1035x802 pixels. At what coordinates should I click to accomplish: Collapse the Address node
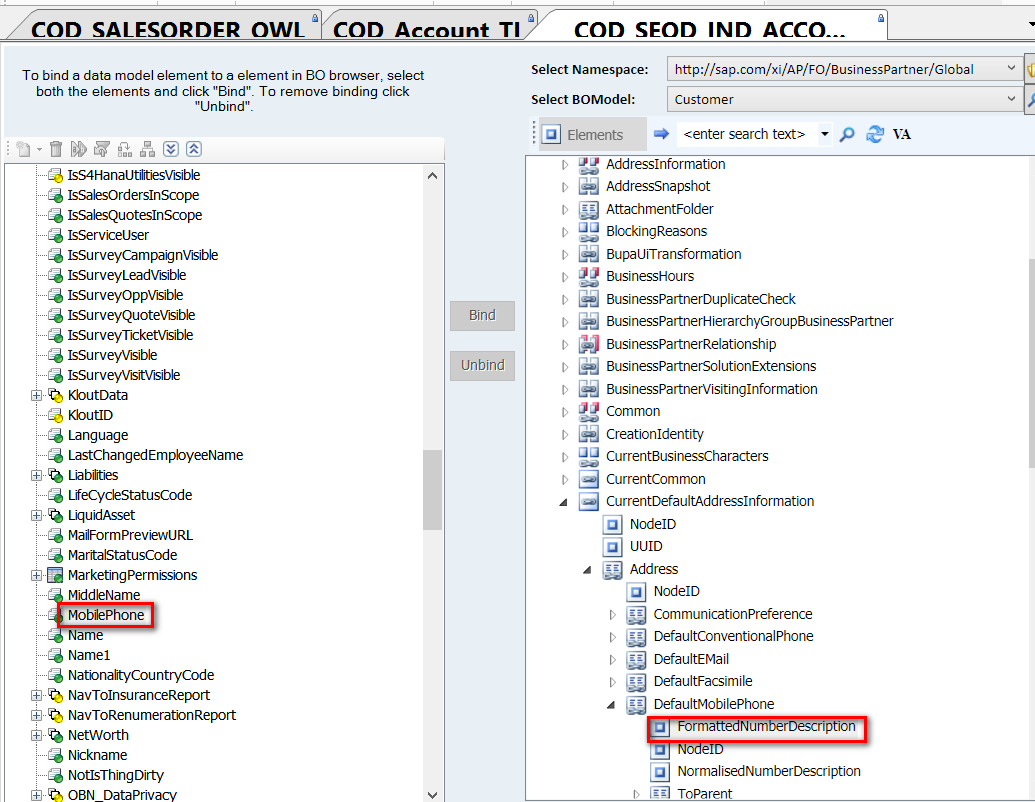587,570
